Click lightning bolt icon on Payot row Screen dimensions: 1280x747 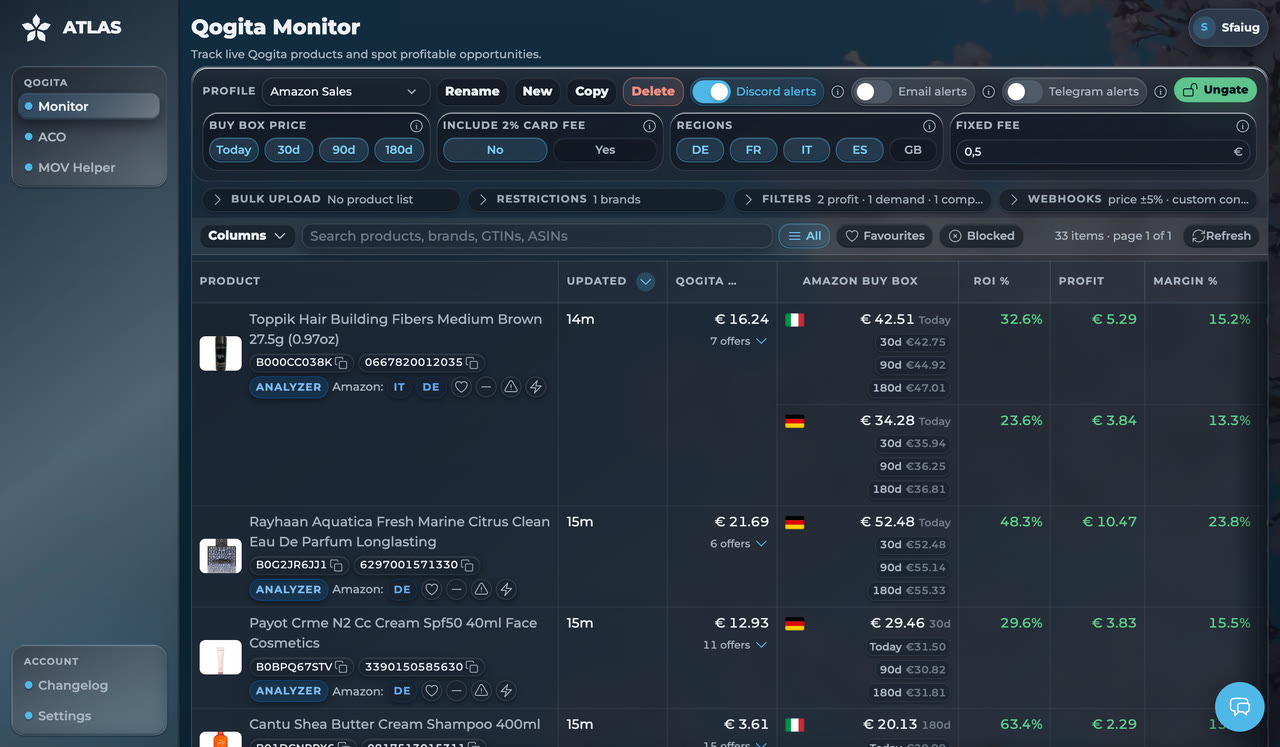[507, 691]
